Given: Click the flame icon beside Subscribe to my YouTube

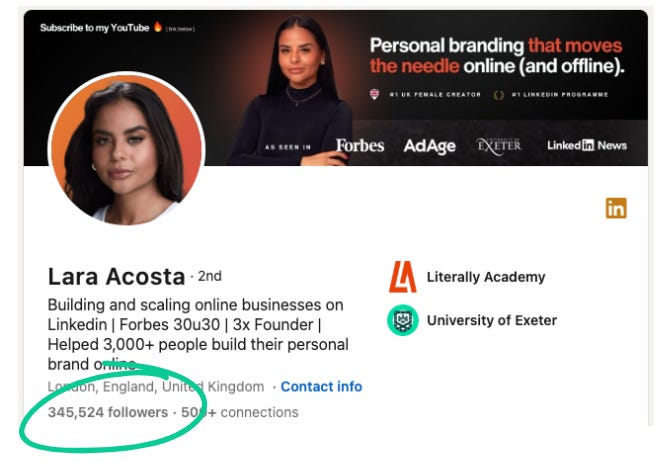Looking at the screenshot, I should pos(158,27).
